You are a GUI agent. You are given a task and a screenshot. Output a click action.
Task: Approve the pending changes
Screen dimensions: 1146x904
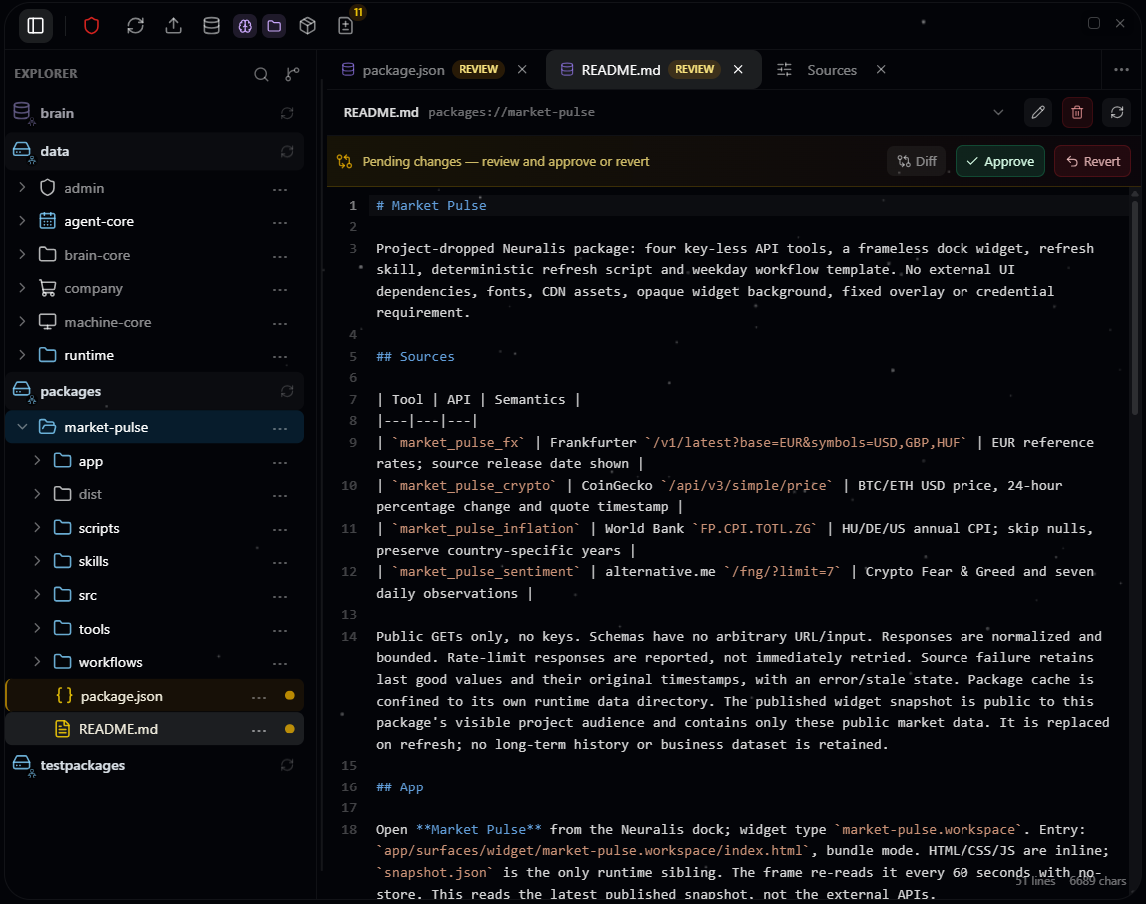click(x=1000, y=162)
